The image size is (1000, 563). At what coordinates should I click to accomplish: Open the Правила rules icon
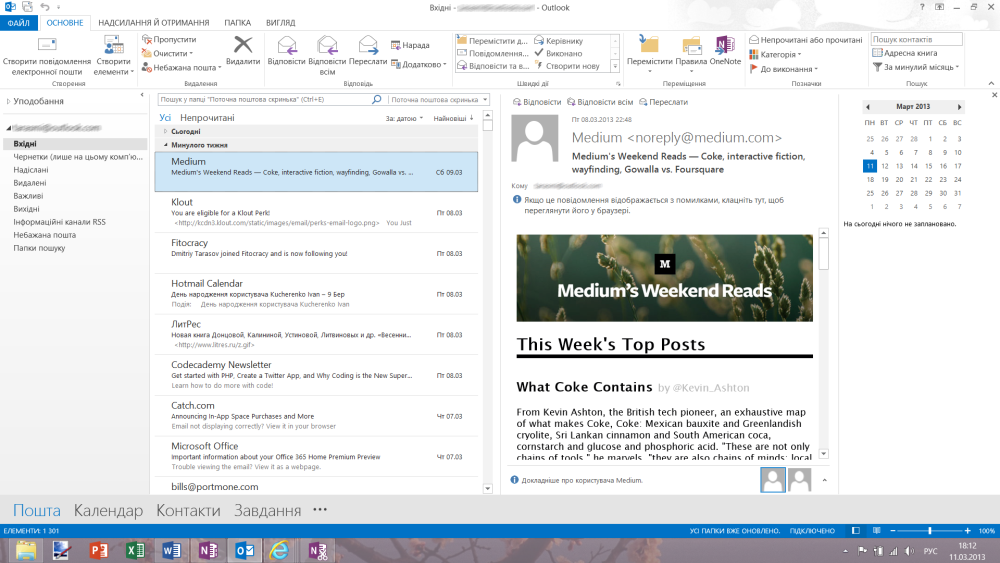(x=691, y=54)
